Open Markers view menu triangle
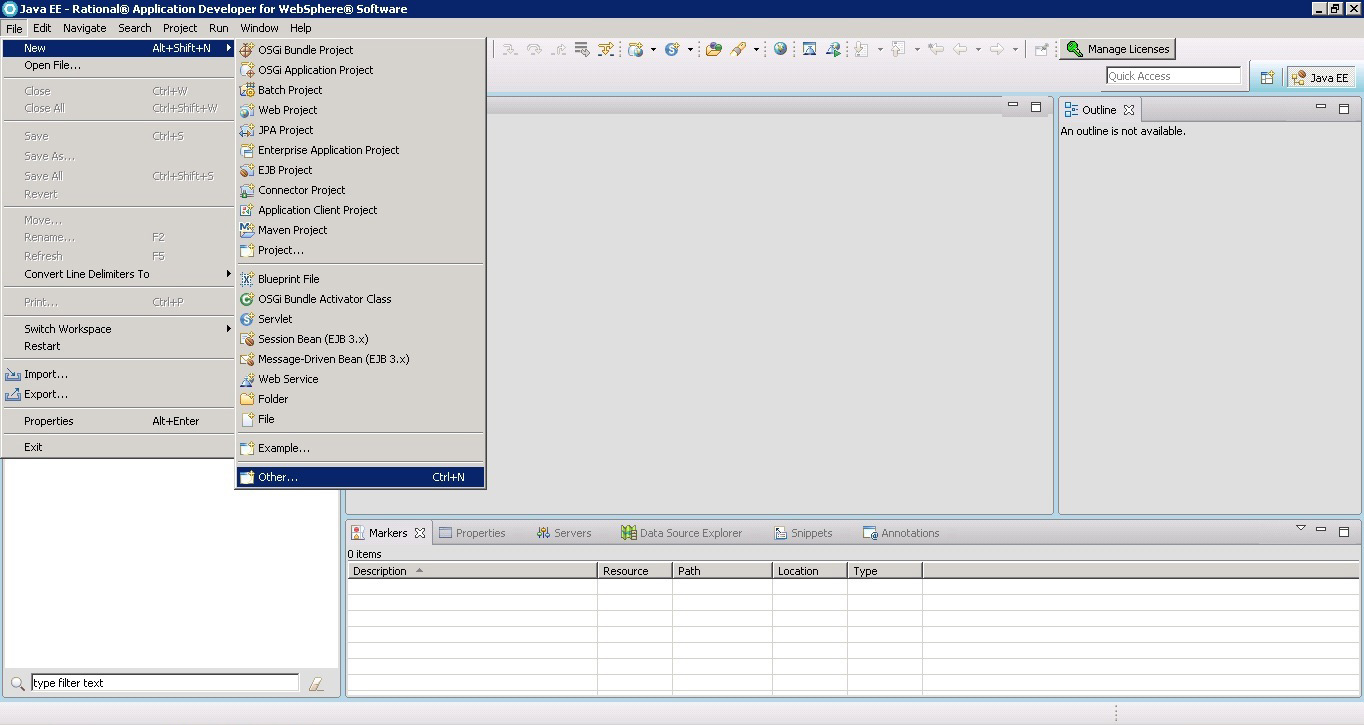This screenshot has width=1364, height=725. pyautogui.click(x=1301, y=528)
